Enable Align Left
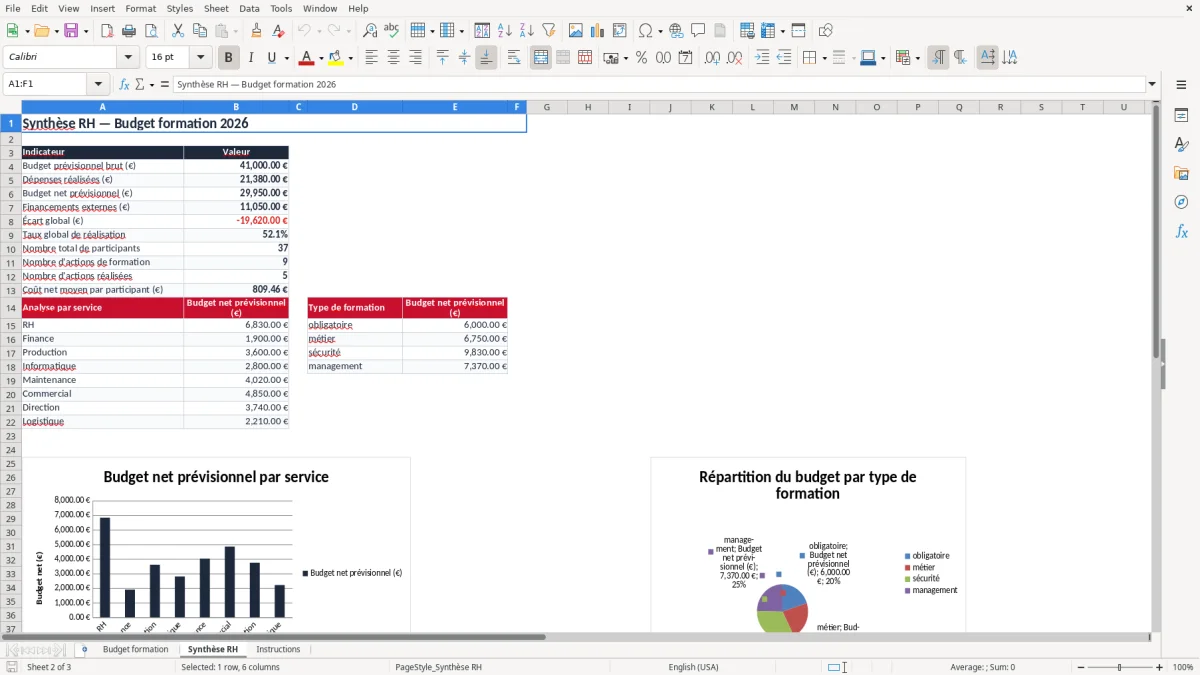Screen dimensions: 1200x675 point(371,58)
